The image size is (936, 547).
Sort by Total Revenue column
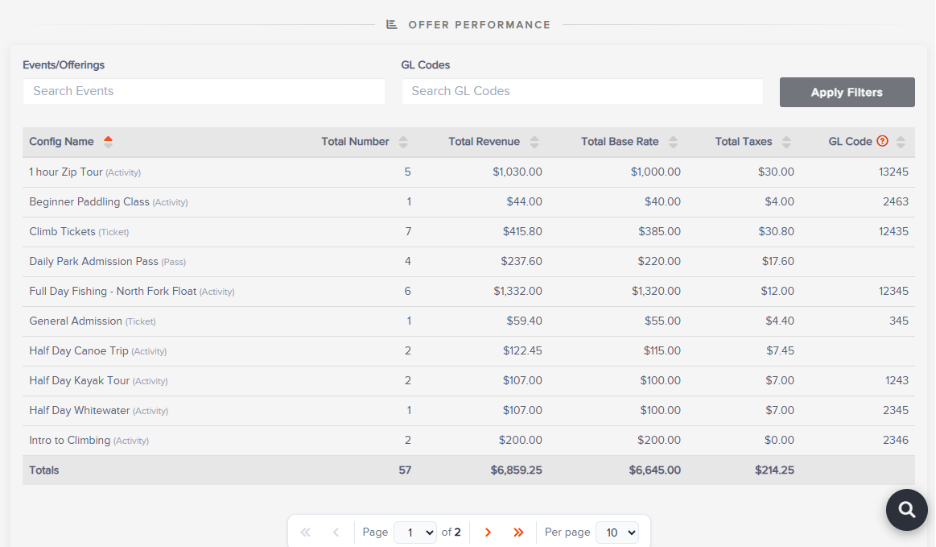[534, 142]
